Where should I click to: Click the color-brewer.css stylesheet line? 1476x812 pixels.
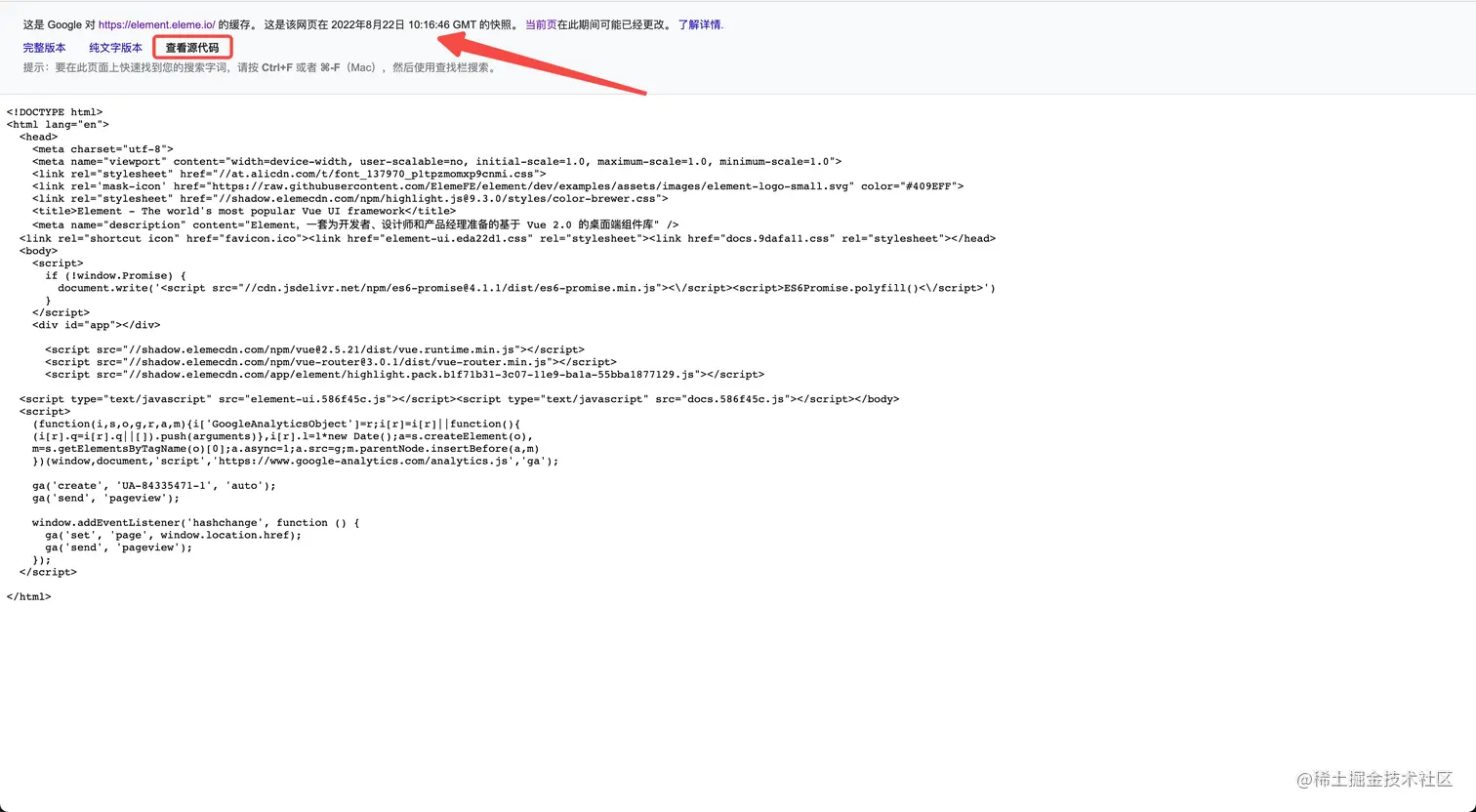(x=350, y=199)
